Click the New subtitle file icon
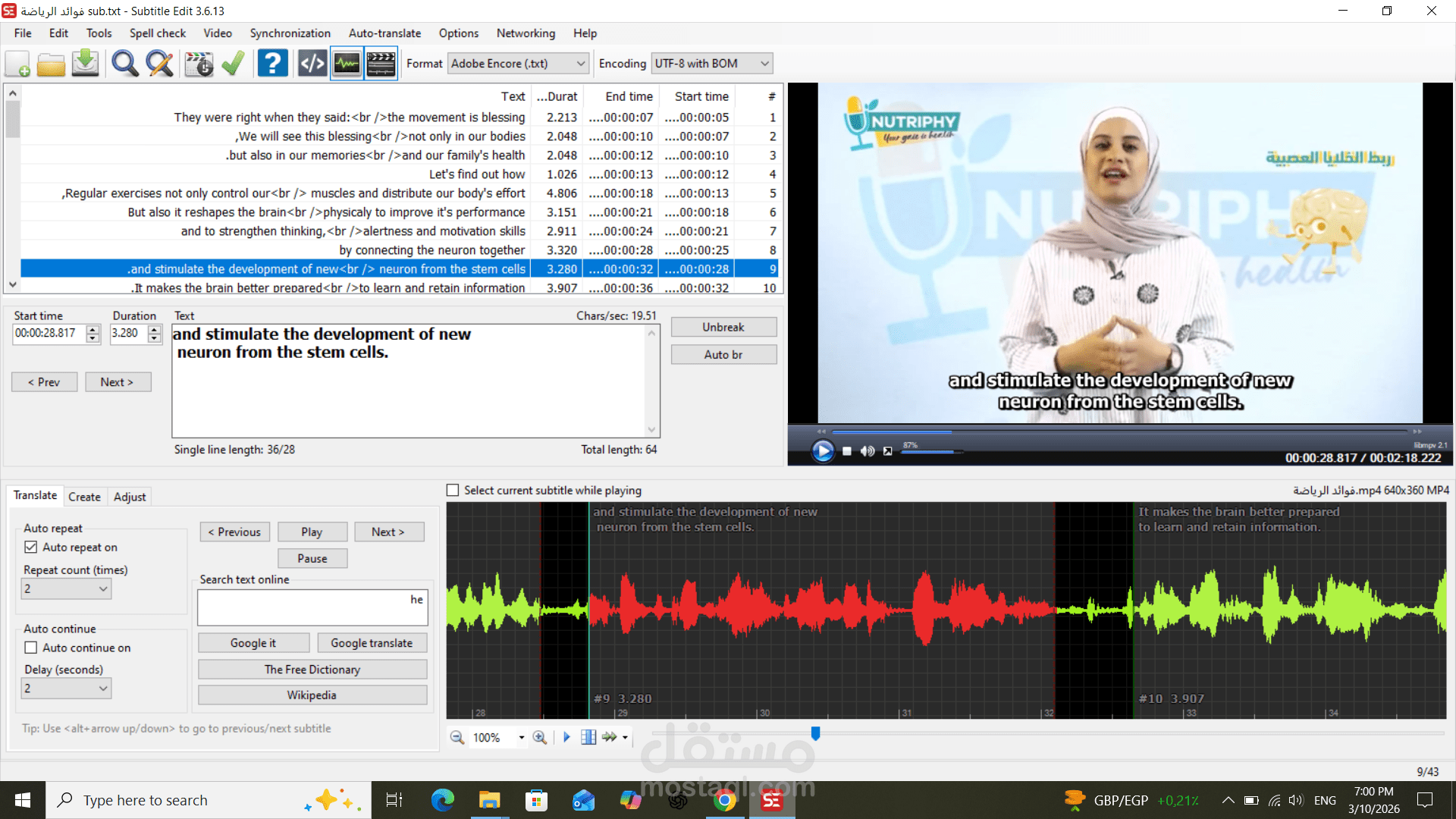1456x819 pixels. click(17, 64)
